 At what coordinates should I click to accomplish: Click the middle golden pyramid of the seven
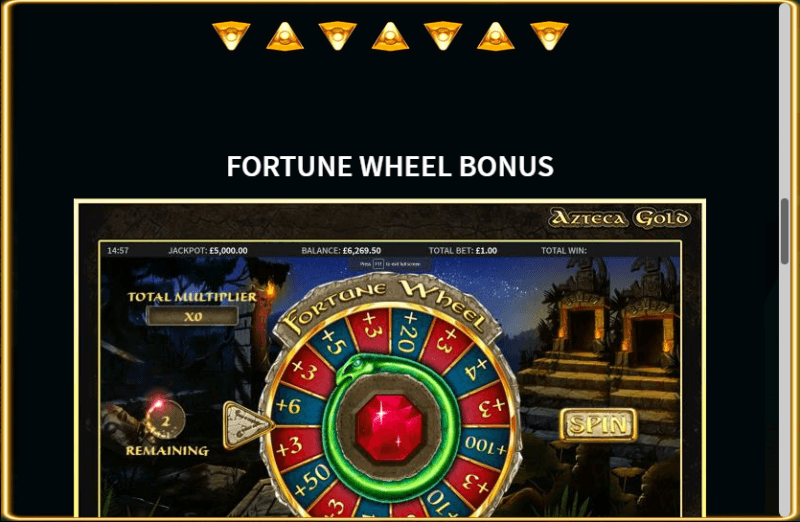390,36
